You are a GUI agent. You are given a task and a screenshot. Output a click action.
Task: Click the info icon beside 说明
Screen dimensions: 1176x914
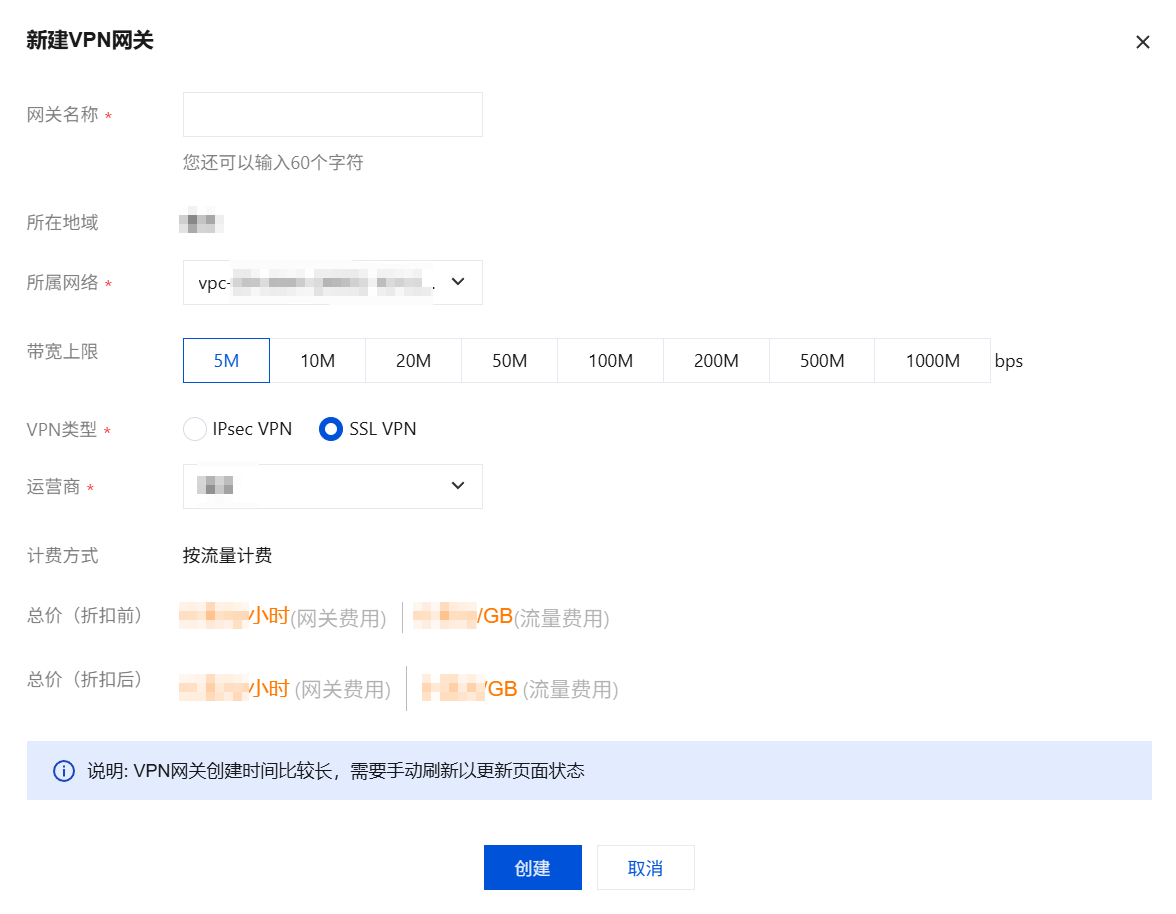[x=63, y=771]
